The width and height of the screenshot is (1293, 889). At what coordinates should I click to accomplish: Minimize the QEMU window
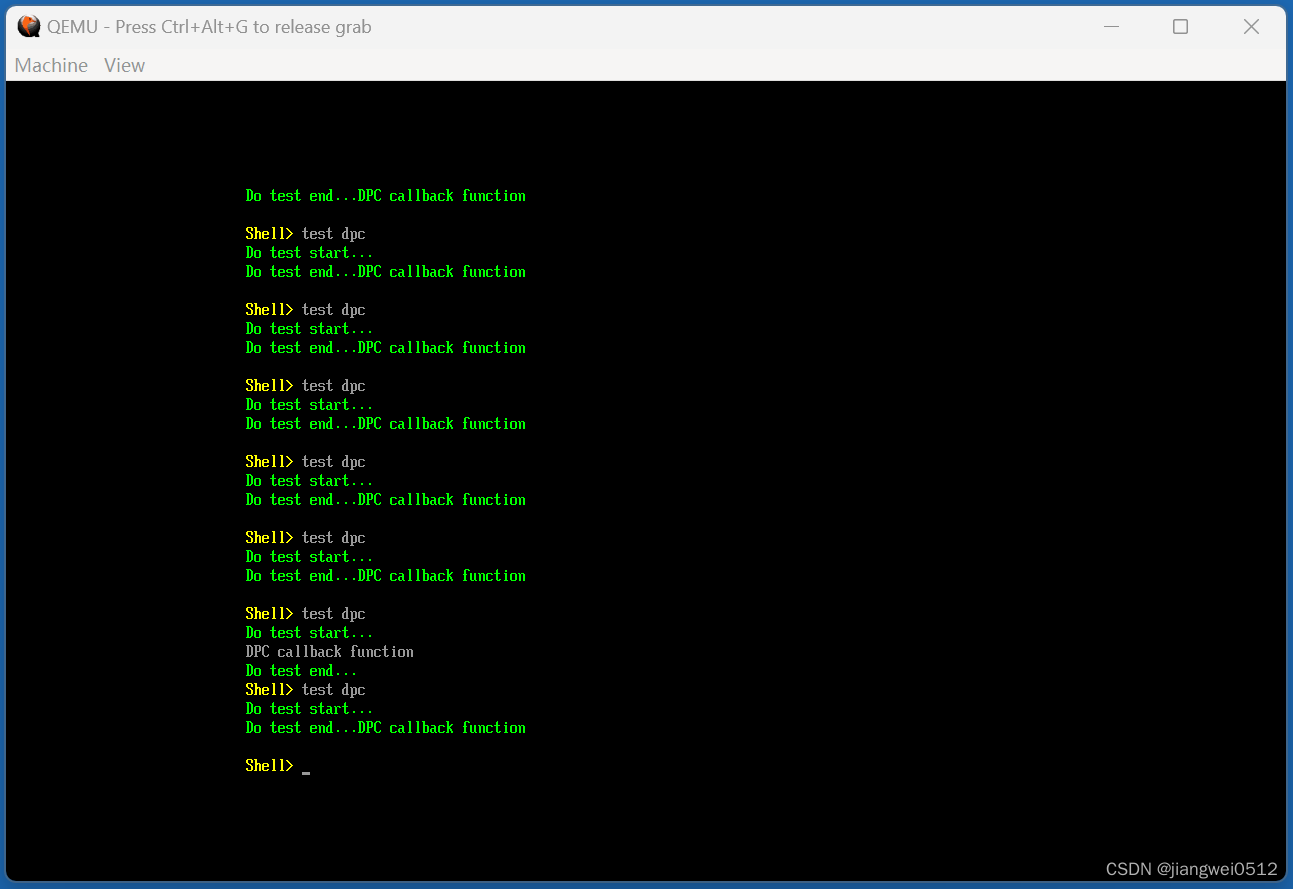click(1111, 27)
